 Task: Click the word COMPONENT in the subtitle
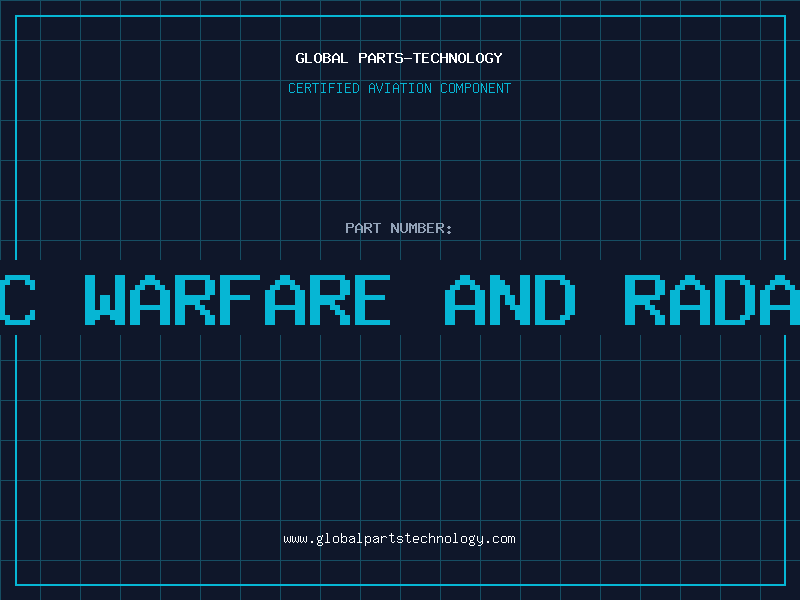point(475,88)
